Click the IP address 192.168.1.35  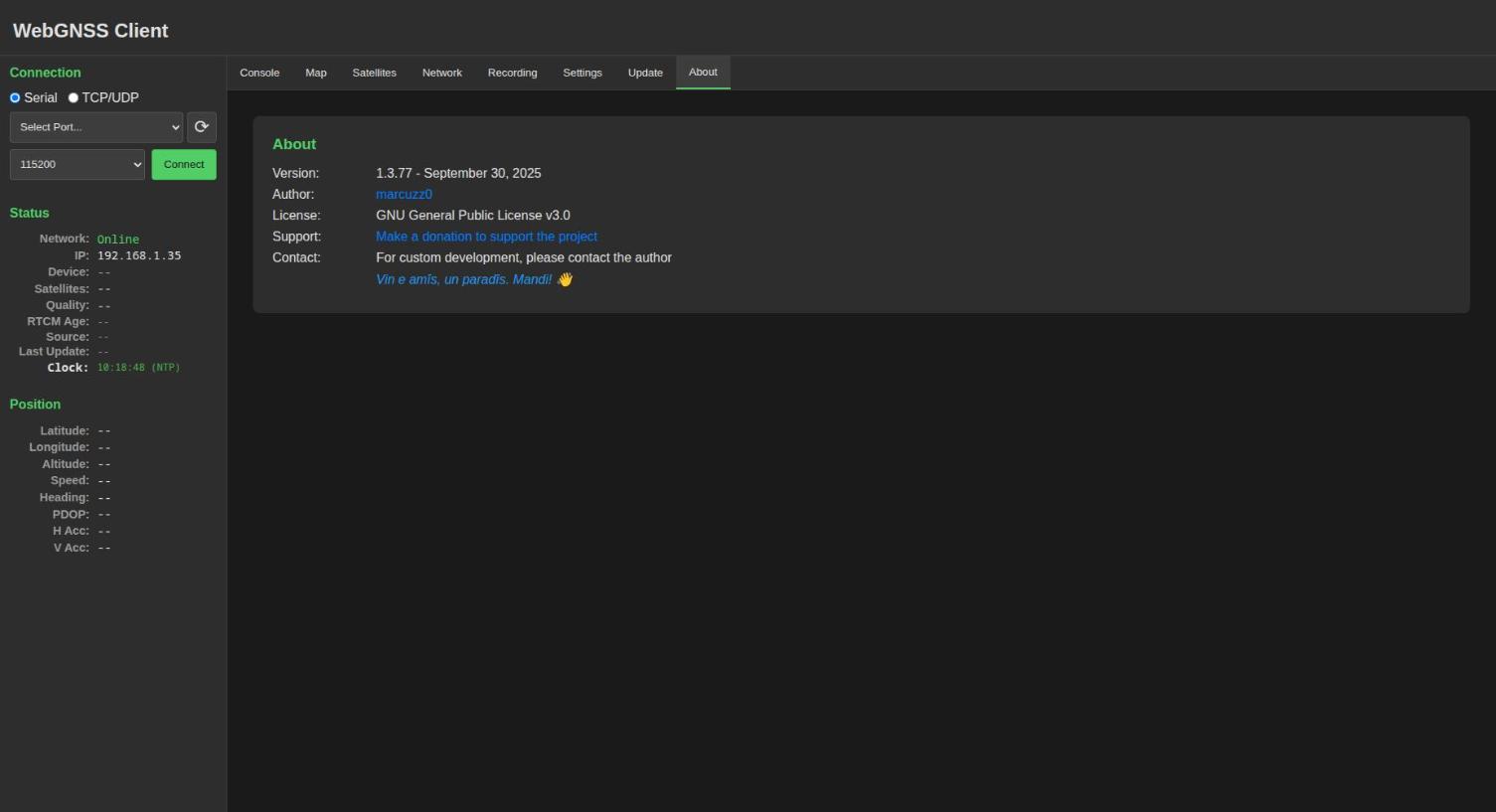[139, 255]
